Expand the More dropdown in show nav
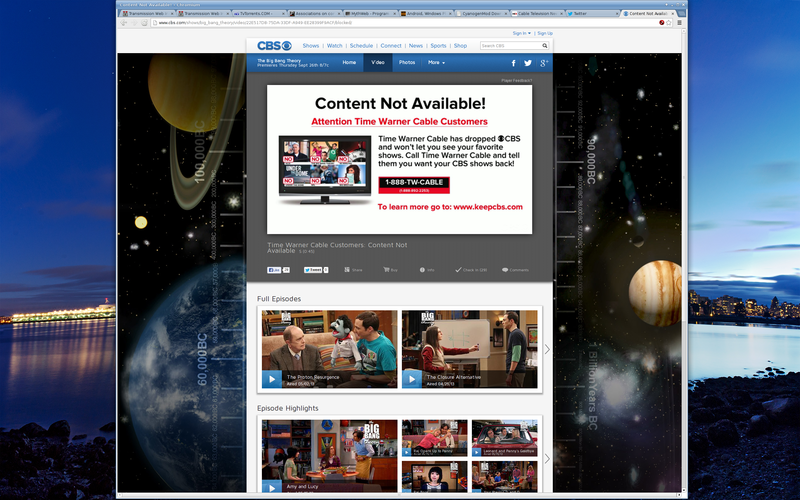The width and height of the screenshot is (800, 500). (x=437, y=63)
